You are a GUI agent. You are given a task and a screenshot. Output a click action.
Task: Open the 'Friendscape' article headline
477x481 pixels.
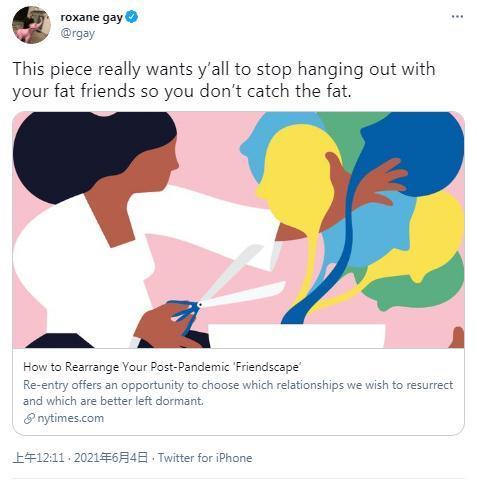click(162, 367)
